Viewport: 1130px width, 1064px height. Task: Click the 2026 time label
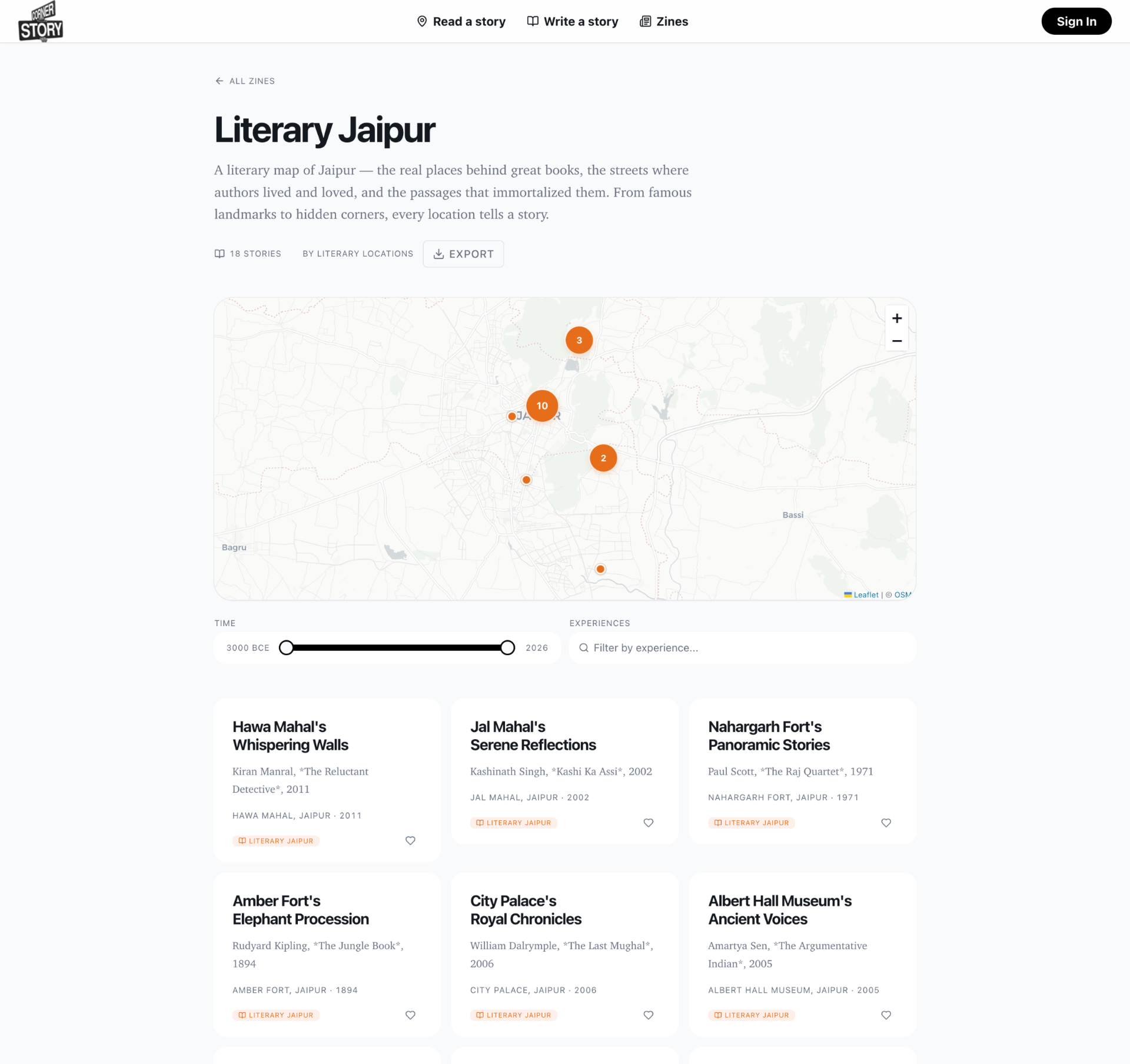(x=537, y=648)
